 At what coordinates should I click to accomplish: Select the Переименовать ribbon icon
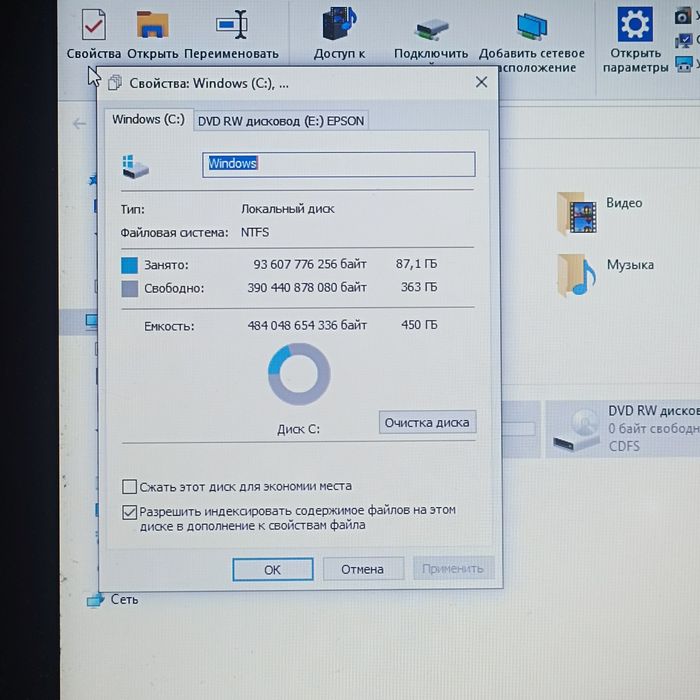[x=232, y=25]
